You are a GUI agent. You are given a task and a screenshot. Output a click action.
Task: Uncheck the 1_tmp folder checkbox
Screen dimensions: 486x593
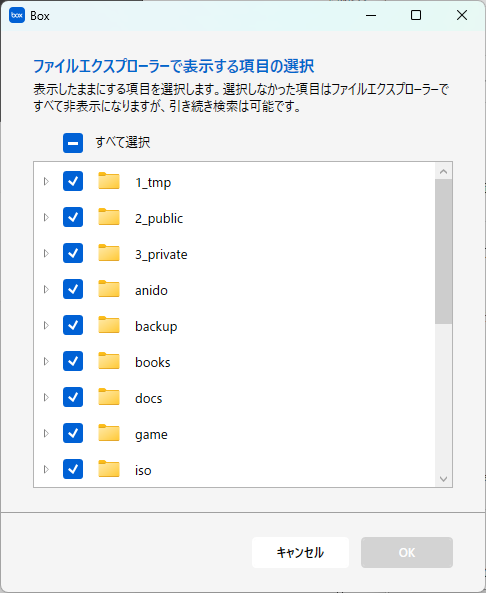pos(73,181)
